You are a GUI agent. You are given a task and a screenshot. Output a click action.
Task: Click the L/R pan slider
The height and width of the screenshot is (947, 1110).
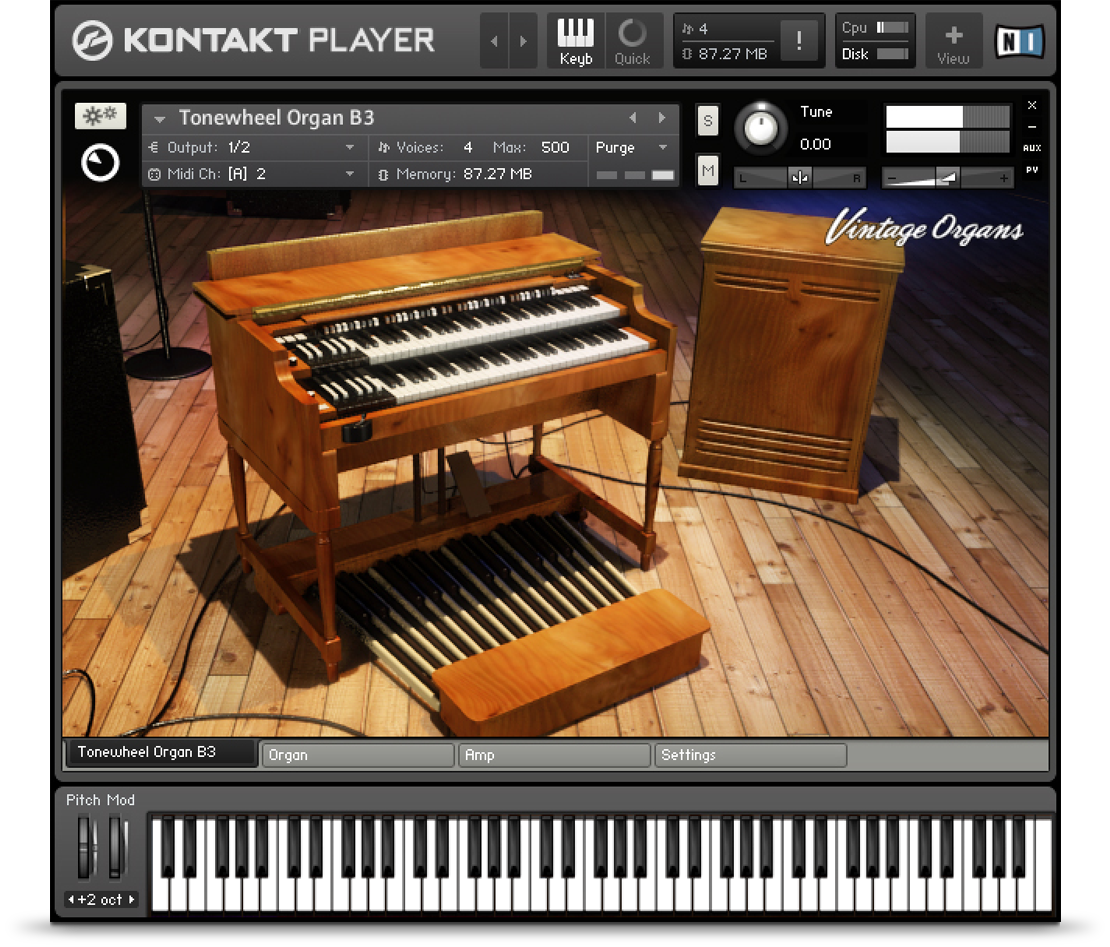tap(800, 178)
